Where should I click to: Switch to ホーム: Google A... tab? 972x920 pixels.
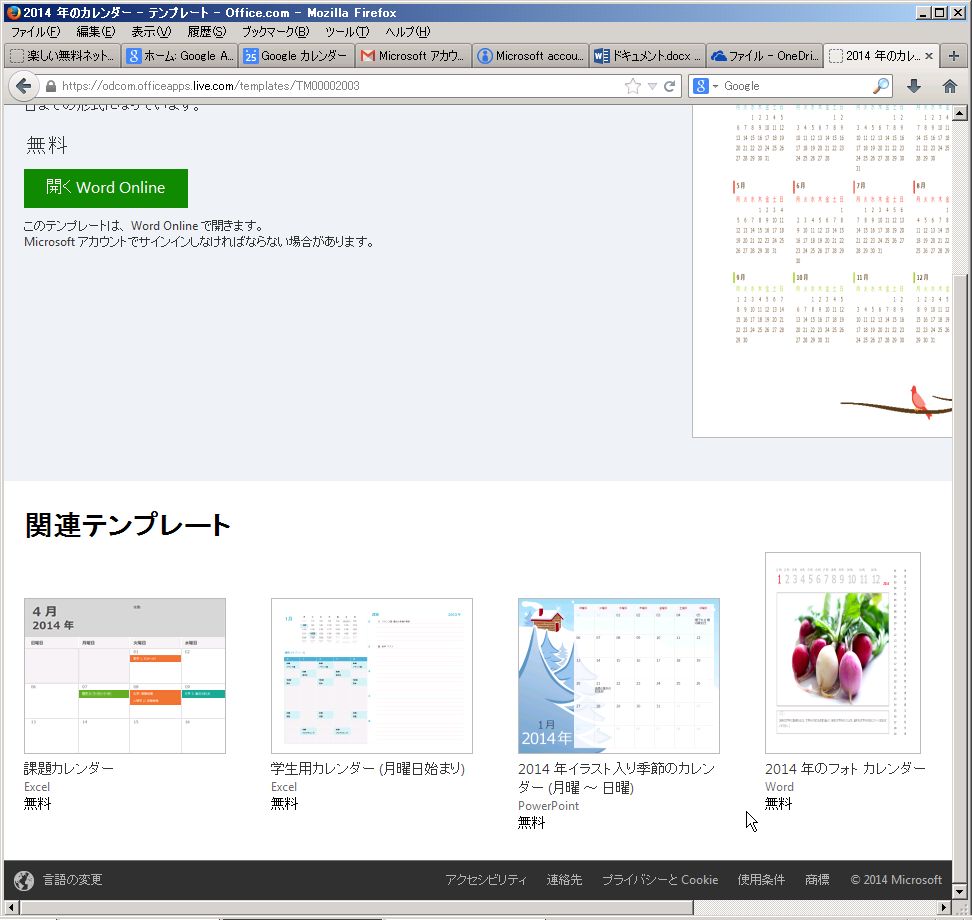tap(180, 56)
